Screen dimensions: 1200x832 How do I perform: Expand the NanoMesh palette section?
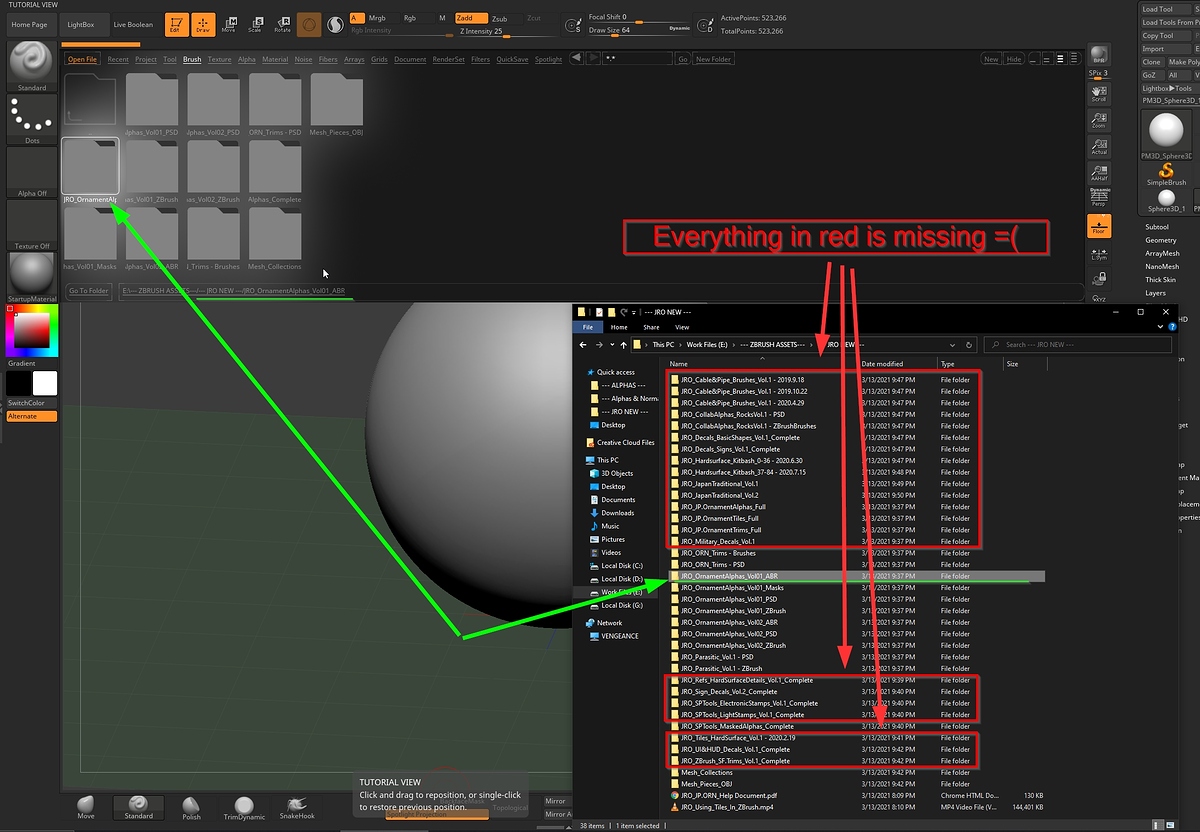1162,266
